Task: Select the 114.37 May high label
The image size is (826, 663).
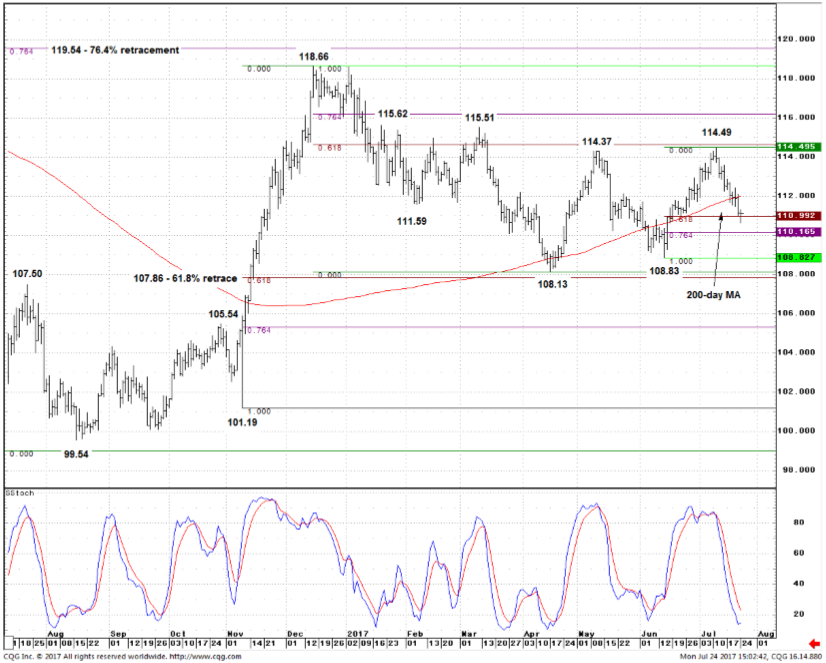Action: point(599,141)
